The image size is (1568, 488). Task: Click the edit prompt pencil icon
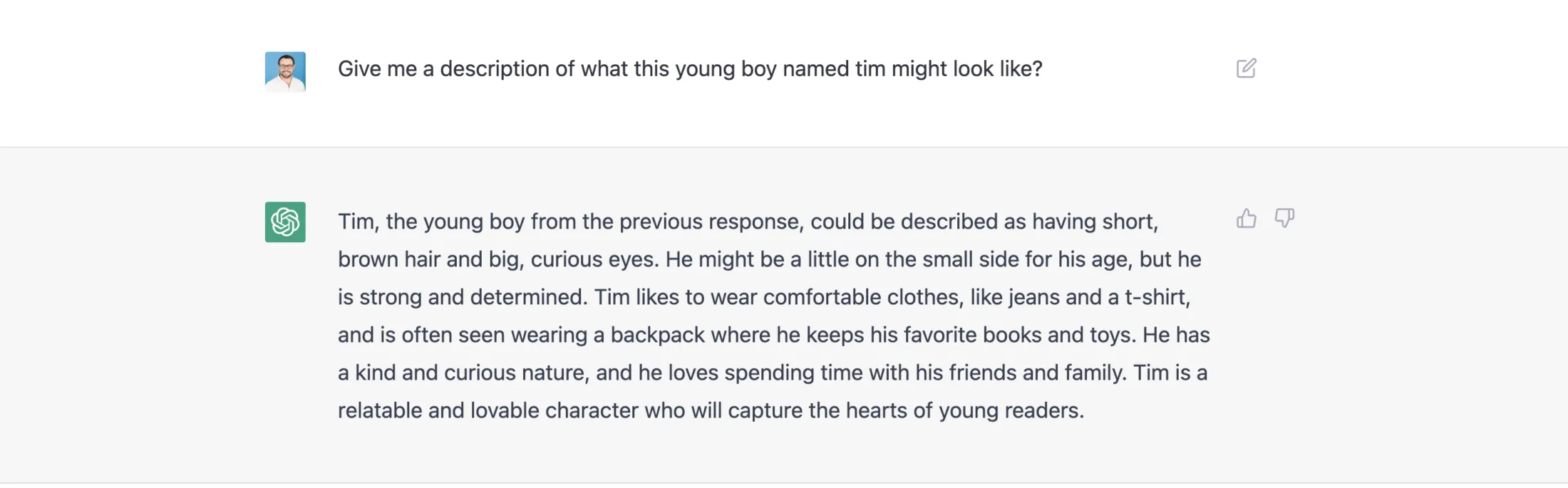coord(1247,68)
